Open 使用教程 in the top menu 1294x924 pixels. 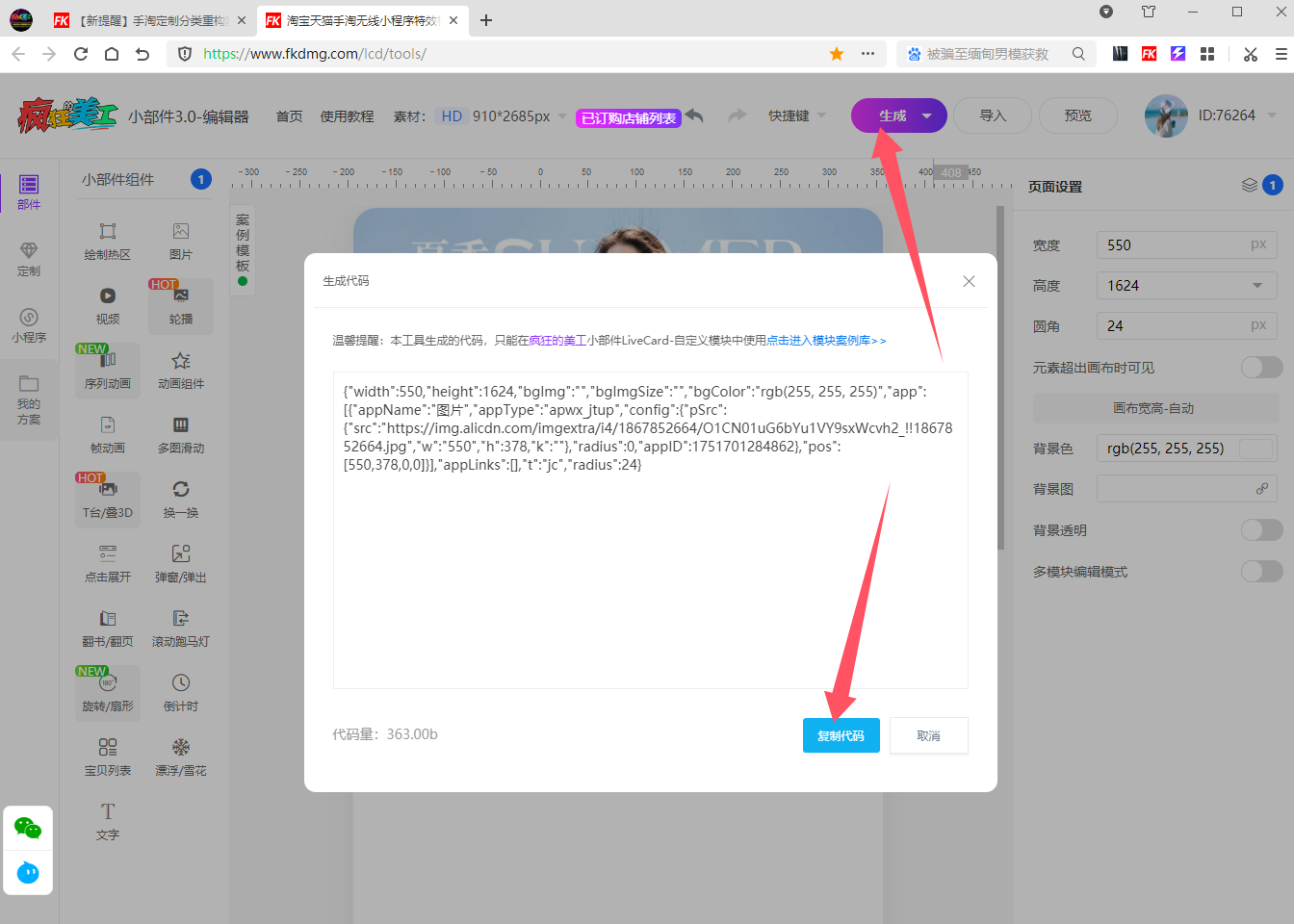point(347,116)
